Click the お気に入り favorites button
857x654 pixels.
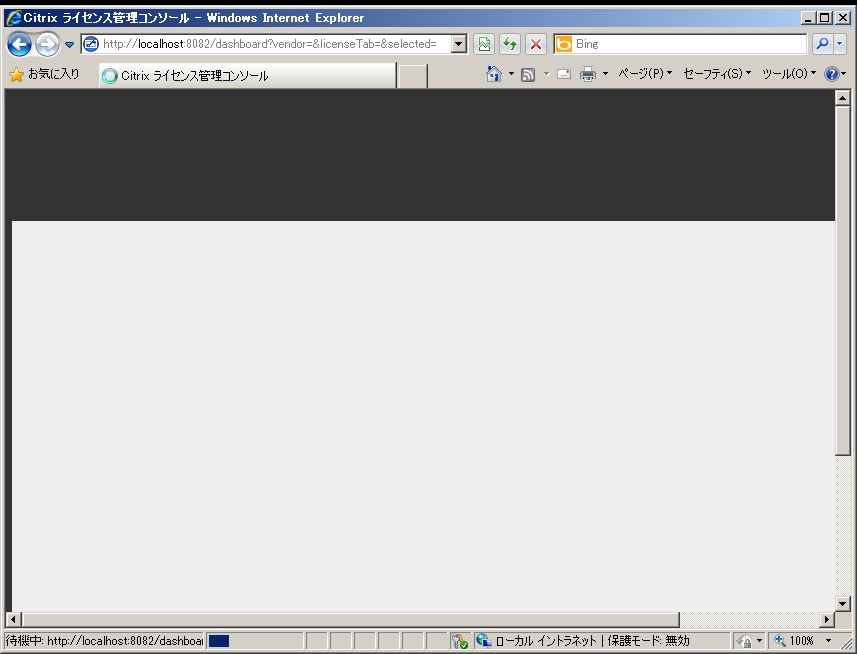[x=44, y=75]
